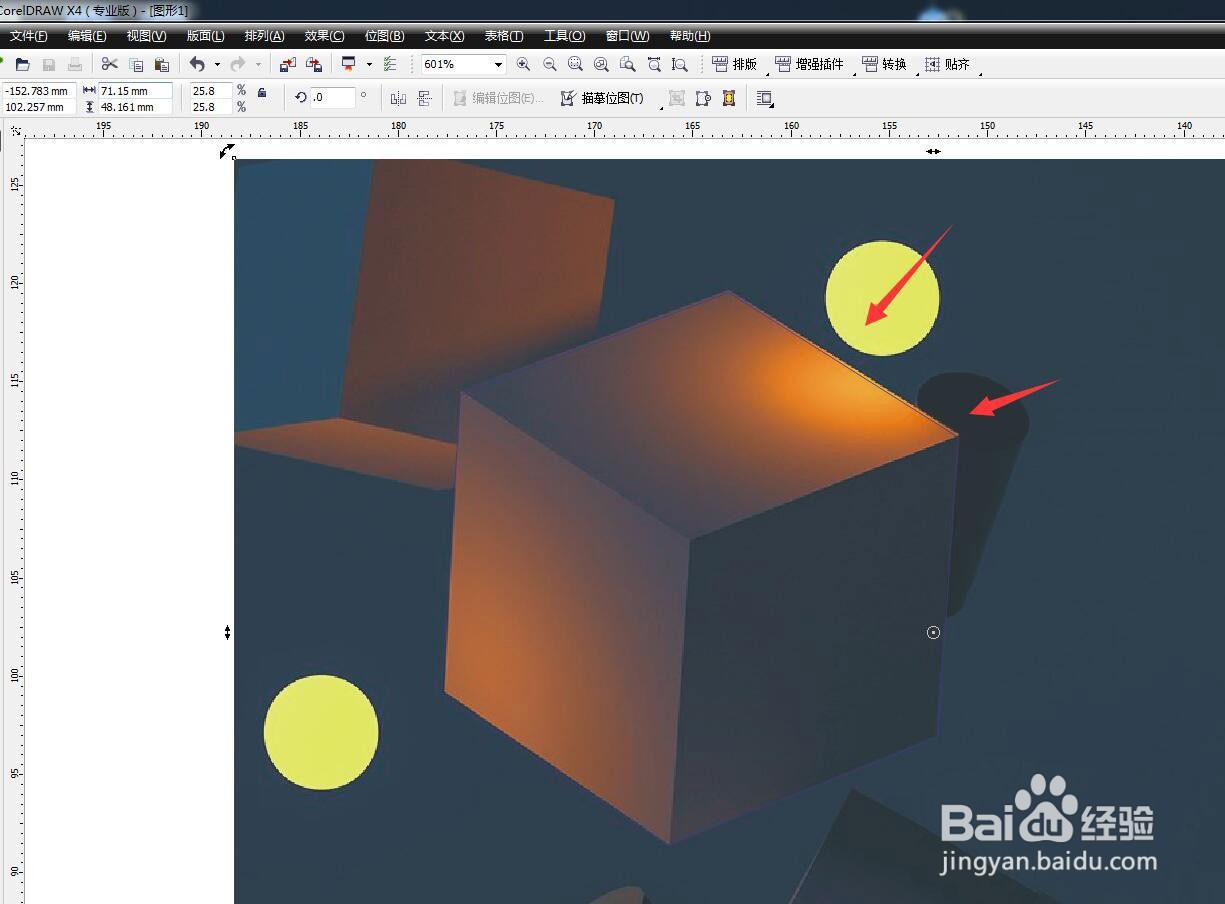The width and height of the screenshot is (1225, 904).
Task: Open the 窗口(W) menu
Action: 627,36
